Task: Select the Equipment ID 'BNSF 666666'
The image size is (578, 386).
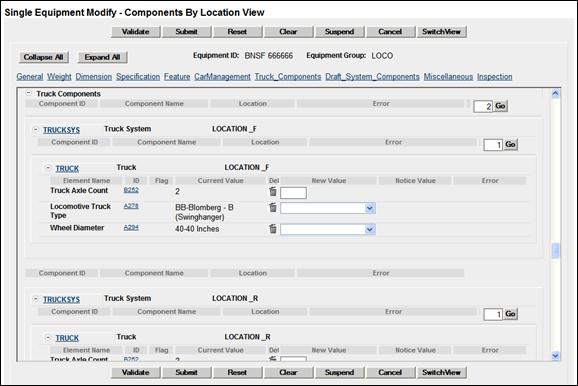Action: [269, 56]
